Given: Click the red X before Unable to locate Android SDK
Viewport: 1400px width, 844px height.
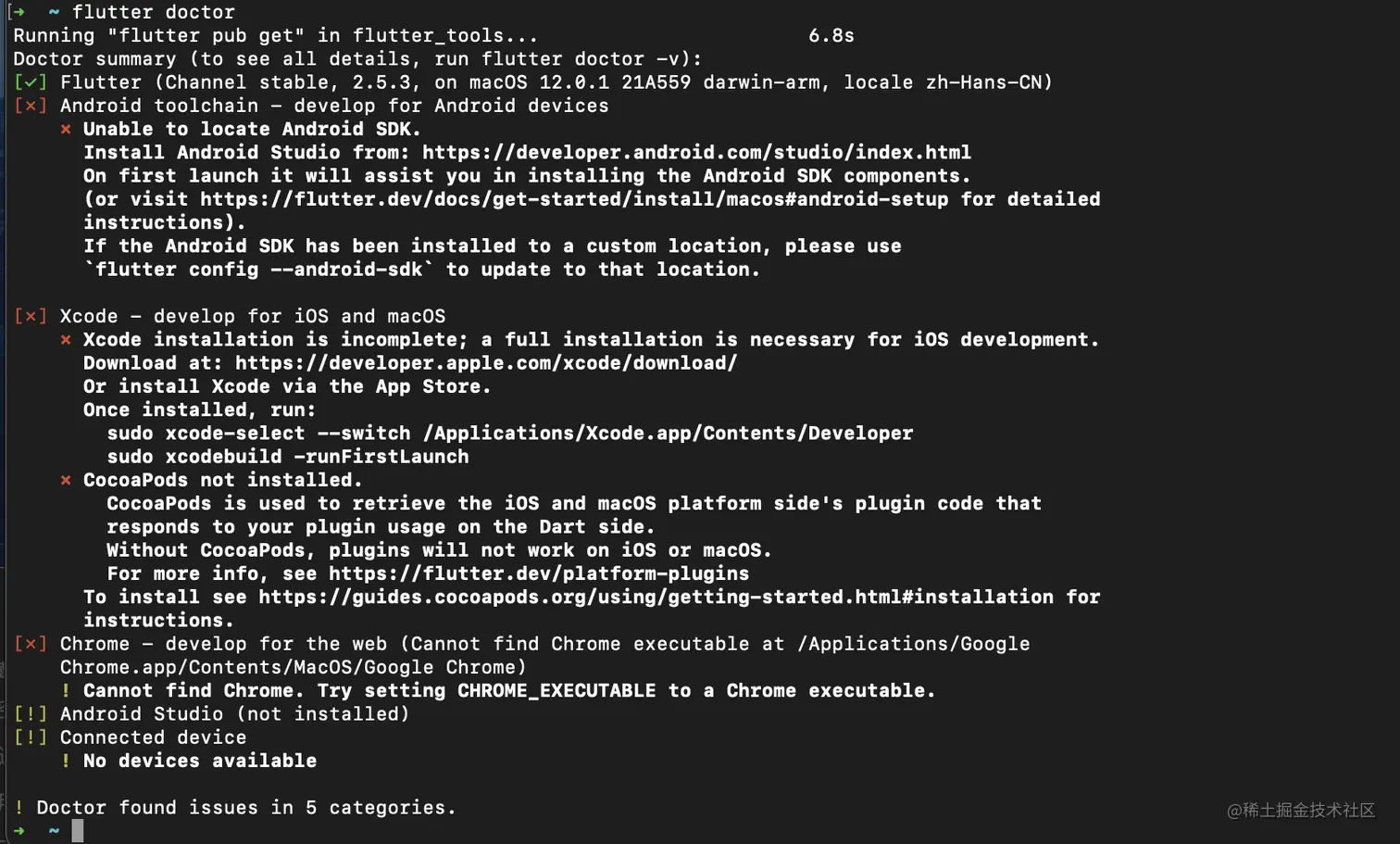Looking at the screenshot, I should (x=66, y=130).
